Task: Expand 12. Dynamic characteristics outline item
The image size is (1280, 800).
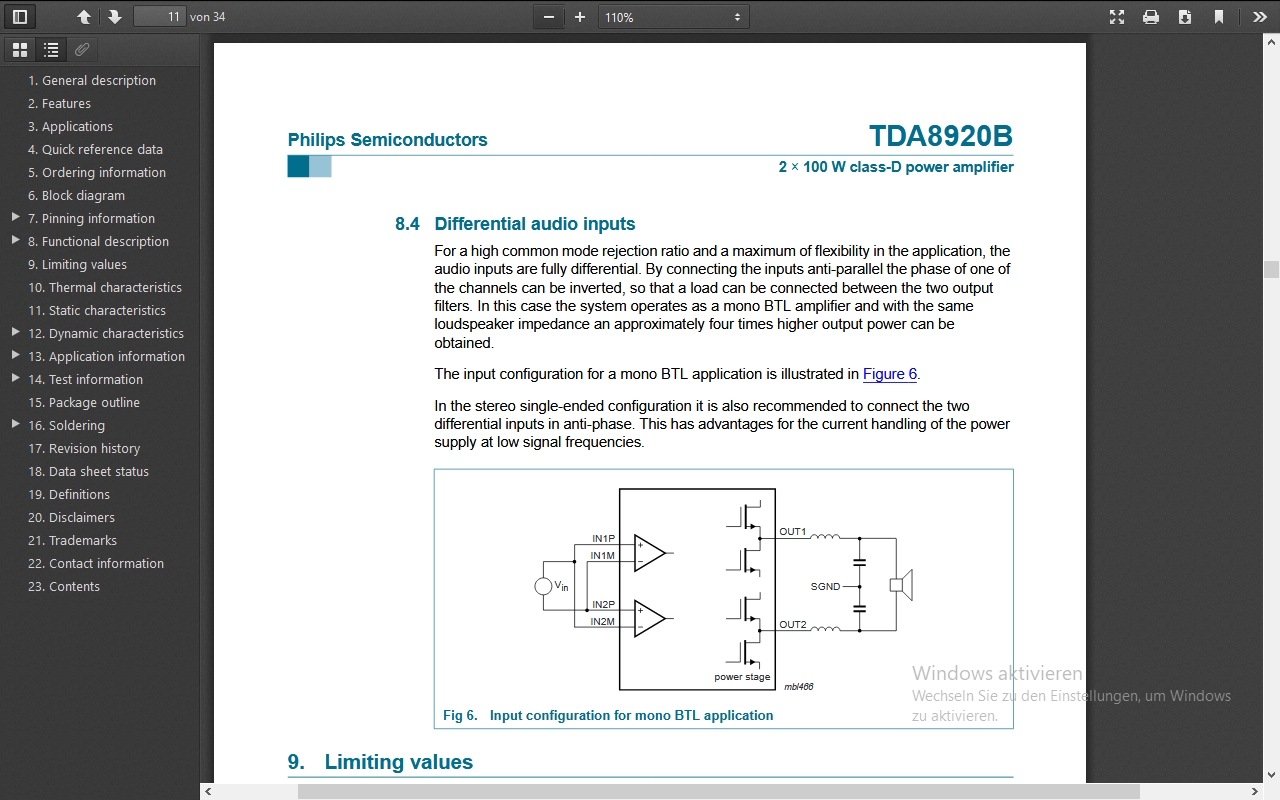Action: pyautogui.click(x=15, y=333)
